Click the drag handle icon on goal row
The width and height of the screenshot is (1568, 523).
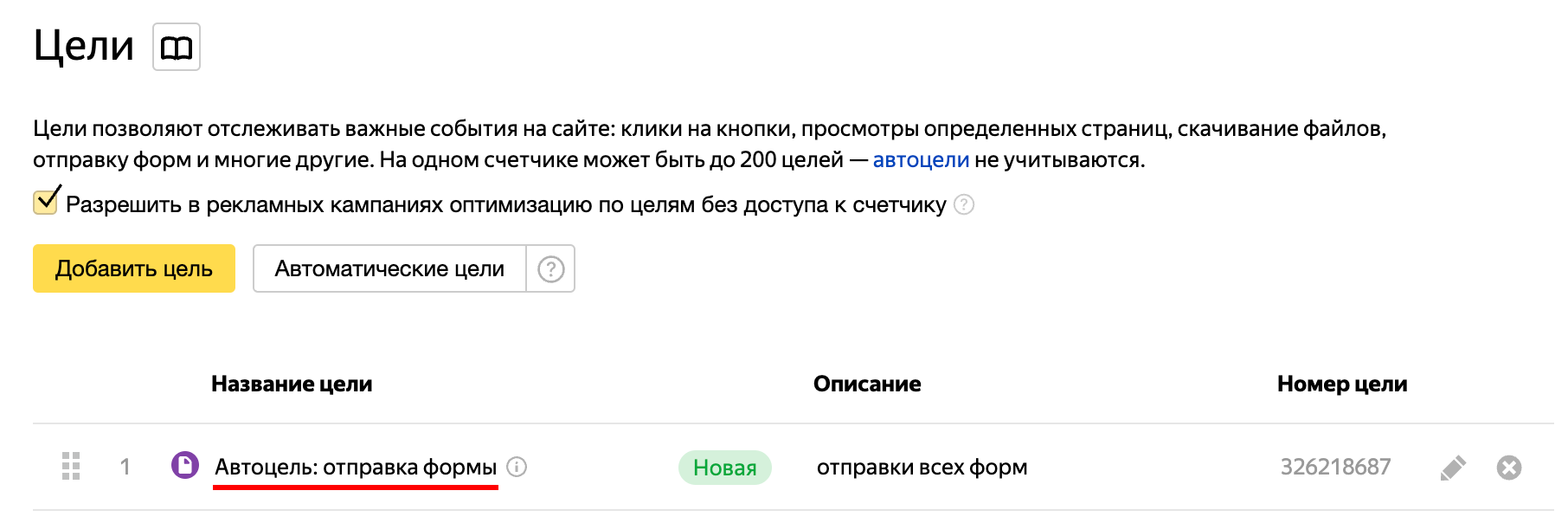click(x=72, y=467)
